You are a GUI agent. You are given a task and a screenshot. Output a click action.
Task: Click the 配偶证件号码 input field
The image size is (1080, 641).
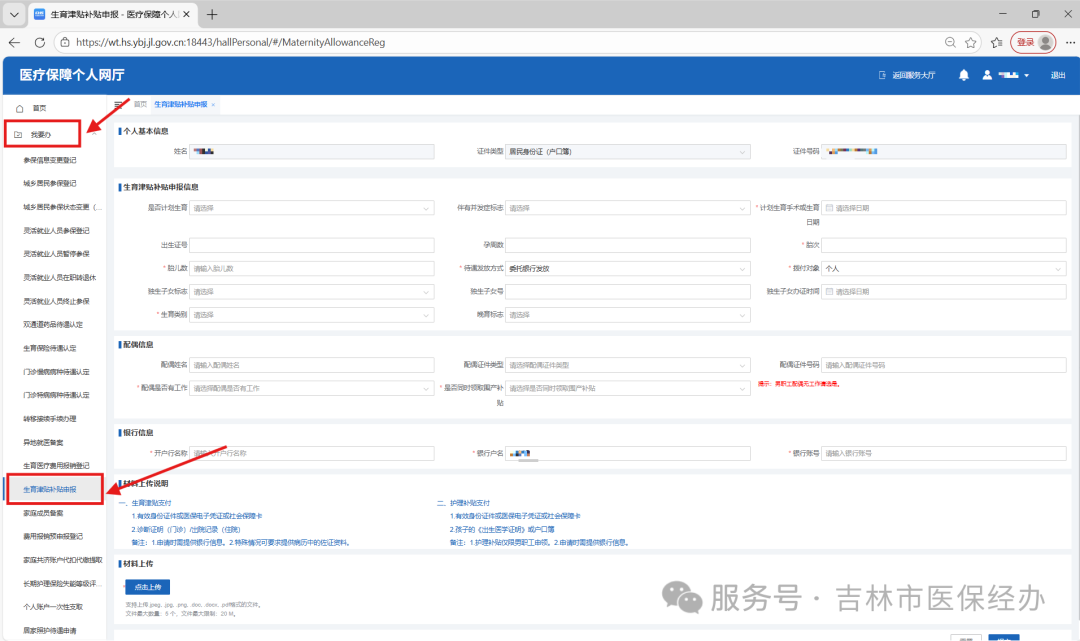click(944, 365)
